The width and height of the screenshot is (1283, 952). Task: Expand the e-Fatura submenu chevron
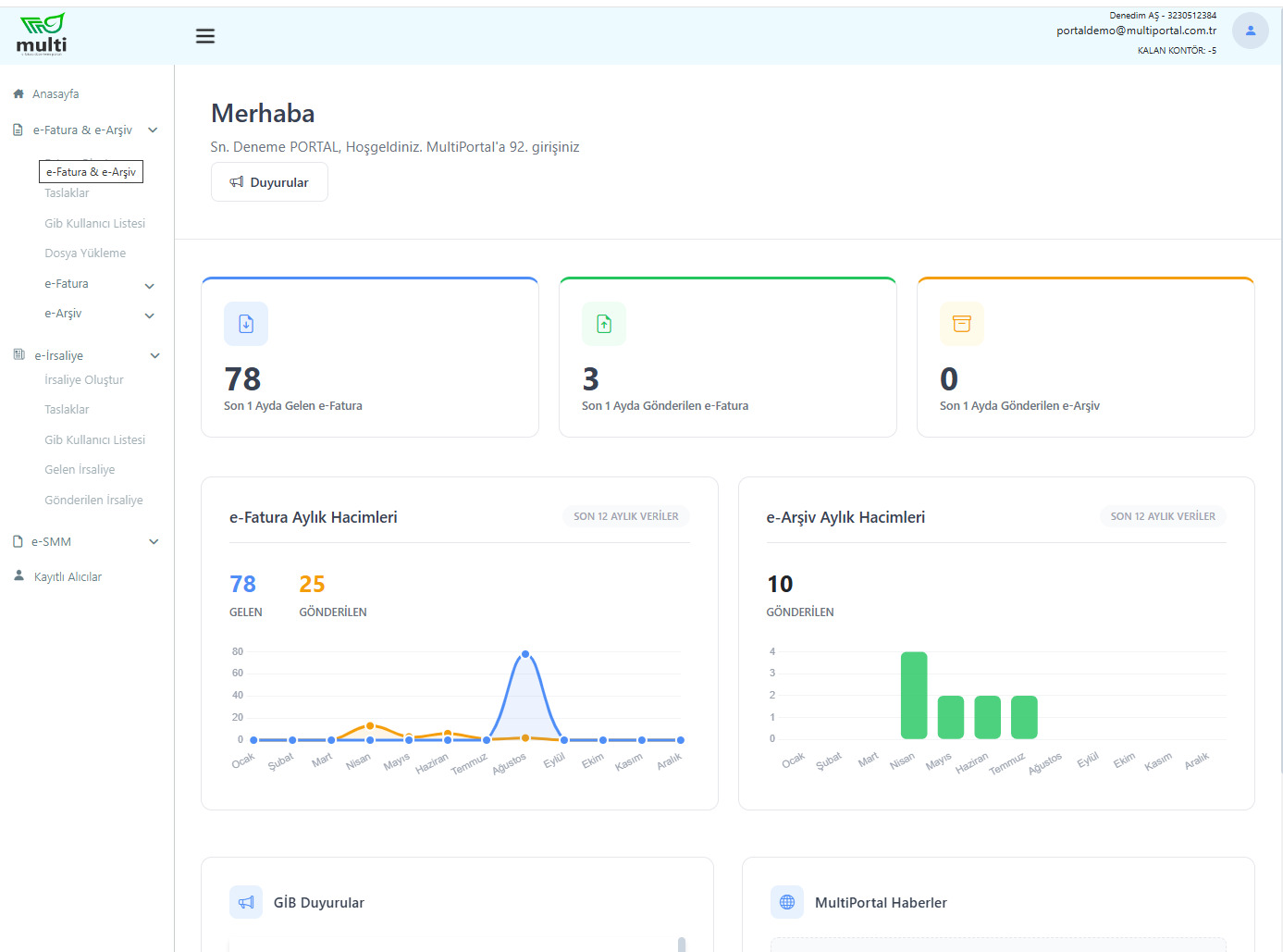click(150, 286)
